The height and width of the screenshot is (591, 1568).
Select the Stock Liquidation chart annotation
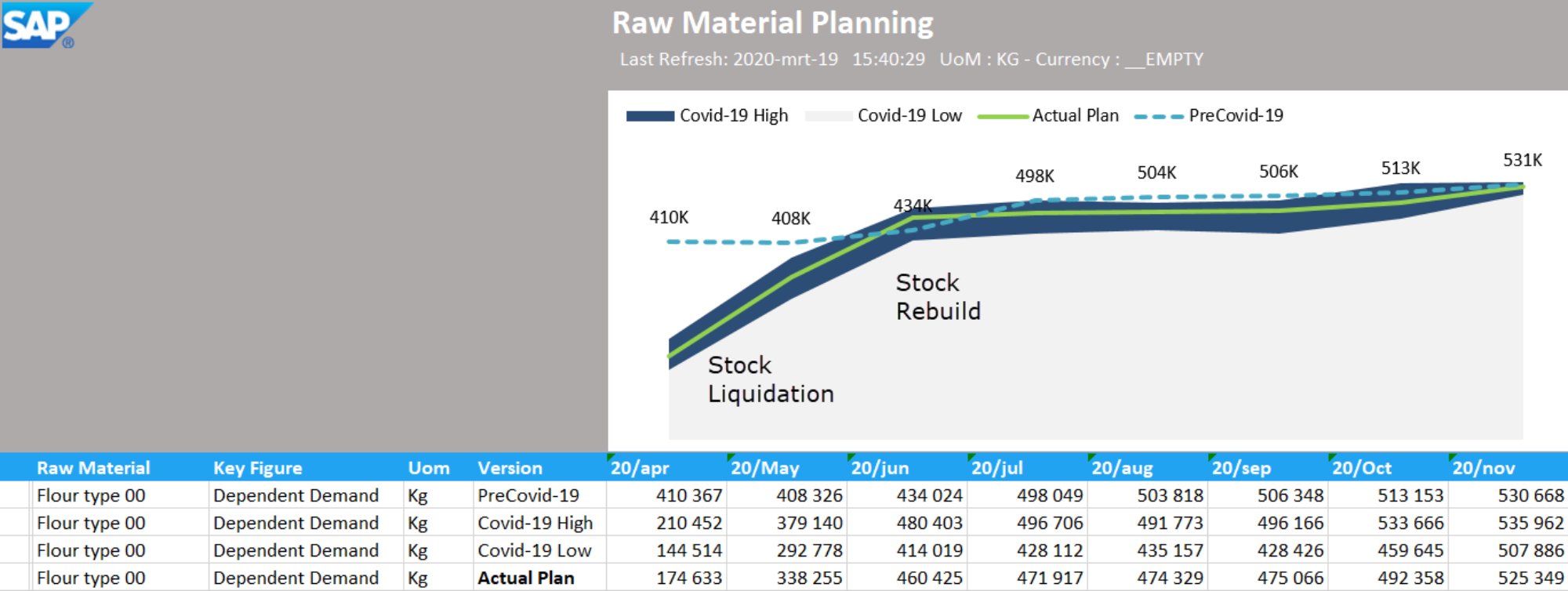[770, 379]
